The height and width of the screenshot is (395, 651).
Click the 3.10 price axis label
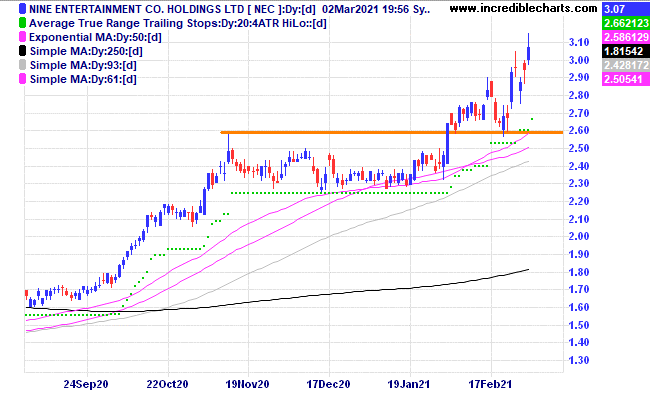click(579, 42)
